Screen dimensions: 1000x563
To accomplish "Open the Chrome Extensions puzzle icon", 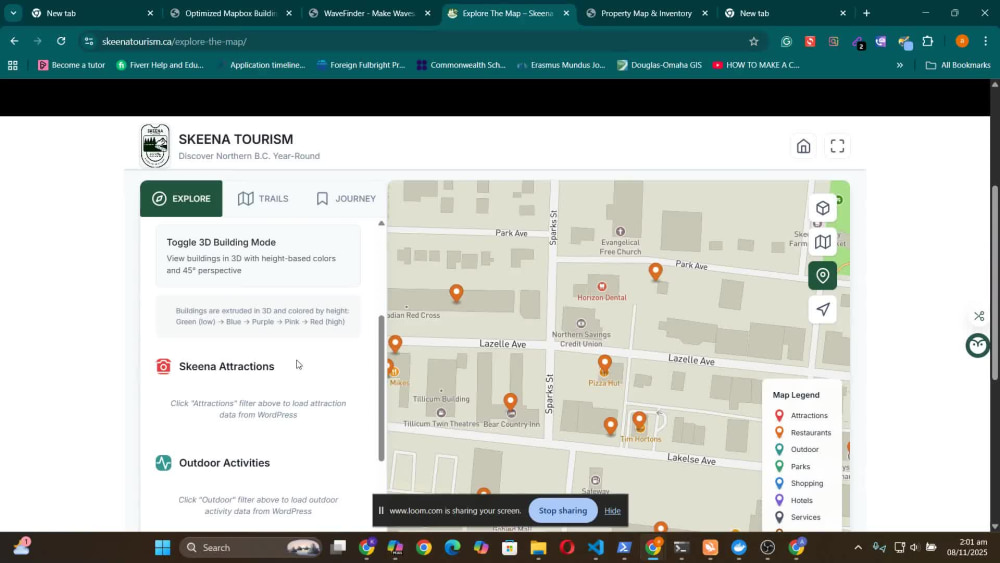I will (928, 41).
